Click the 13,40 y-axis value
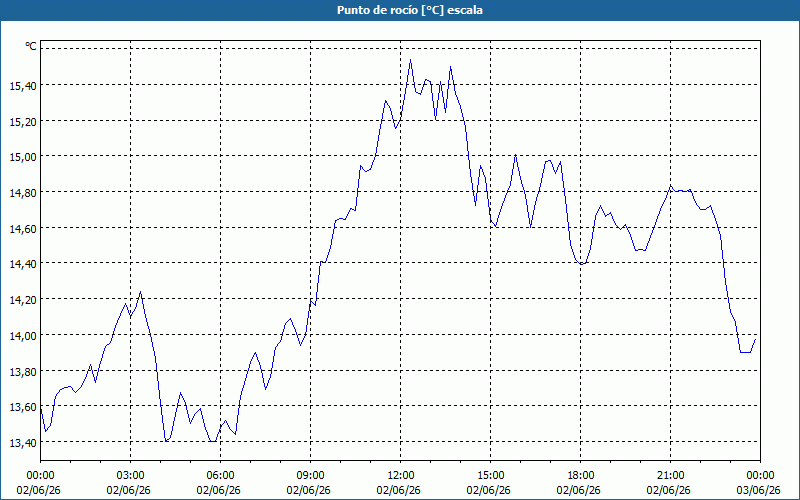 click(23, 443)
